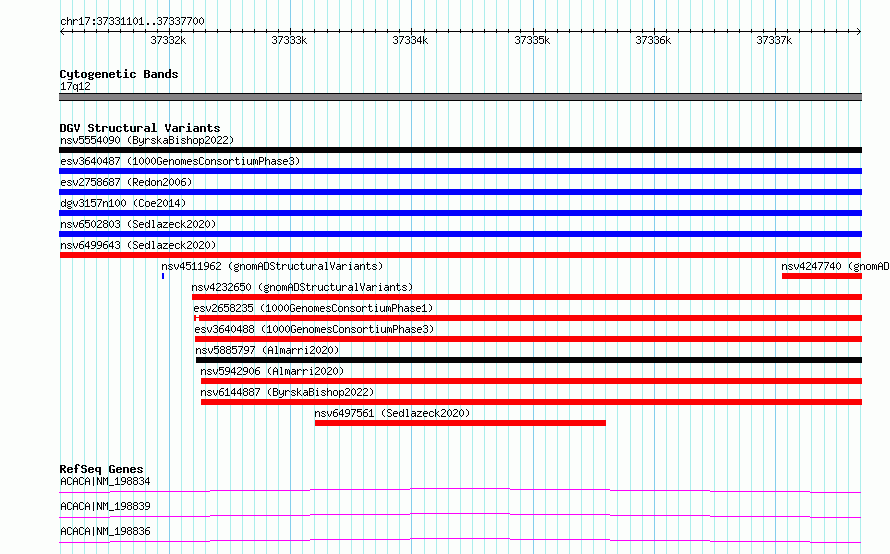Screen dimensions: 890x554
Task: Click the nsv5554090 (ByrskaBishop2022) black variant bar
Action: pos(460,150)
